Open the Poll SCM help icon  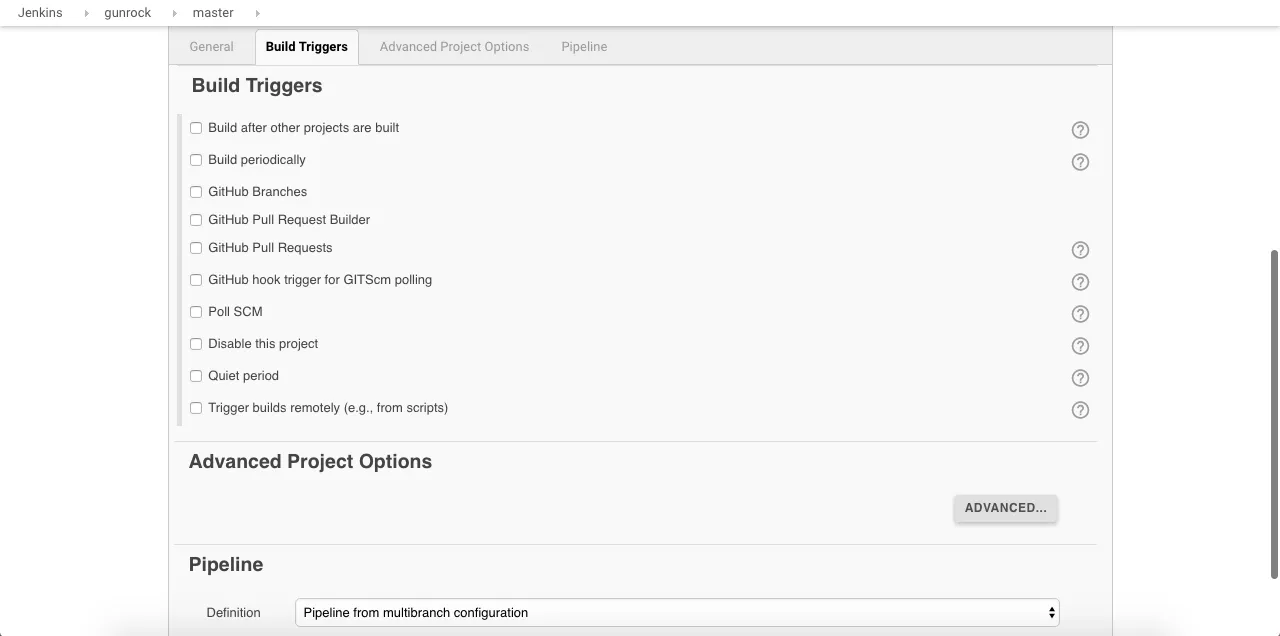[1080, 314]
